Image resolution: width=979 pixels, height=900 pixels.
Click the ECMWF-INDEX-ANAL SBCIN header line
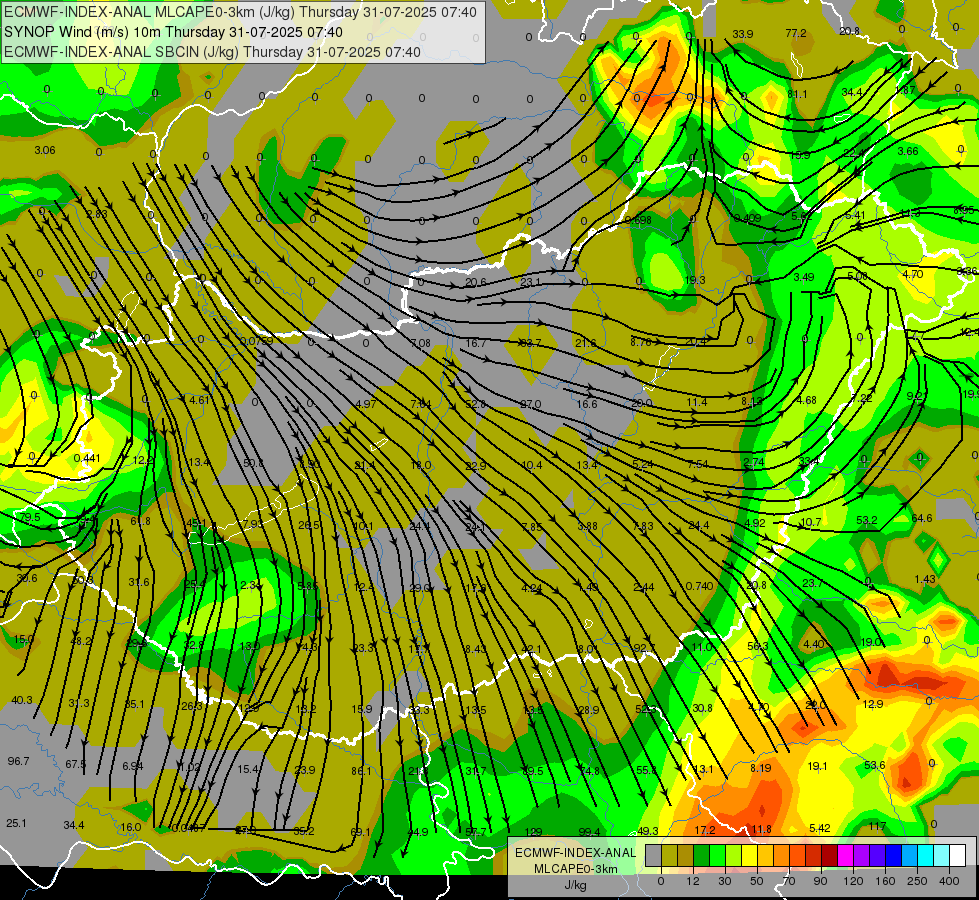coord(212,52)
